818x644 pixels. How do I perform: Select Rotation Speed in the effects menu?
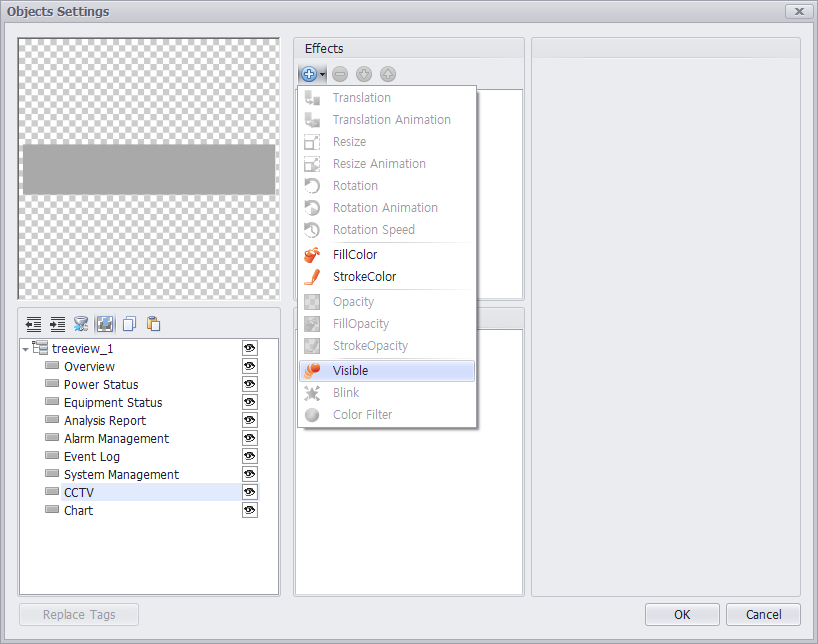pyautogui.click(x=387, y=230)
